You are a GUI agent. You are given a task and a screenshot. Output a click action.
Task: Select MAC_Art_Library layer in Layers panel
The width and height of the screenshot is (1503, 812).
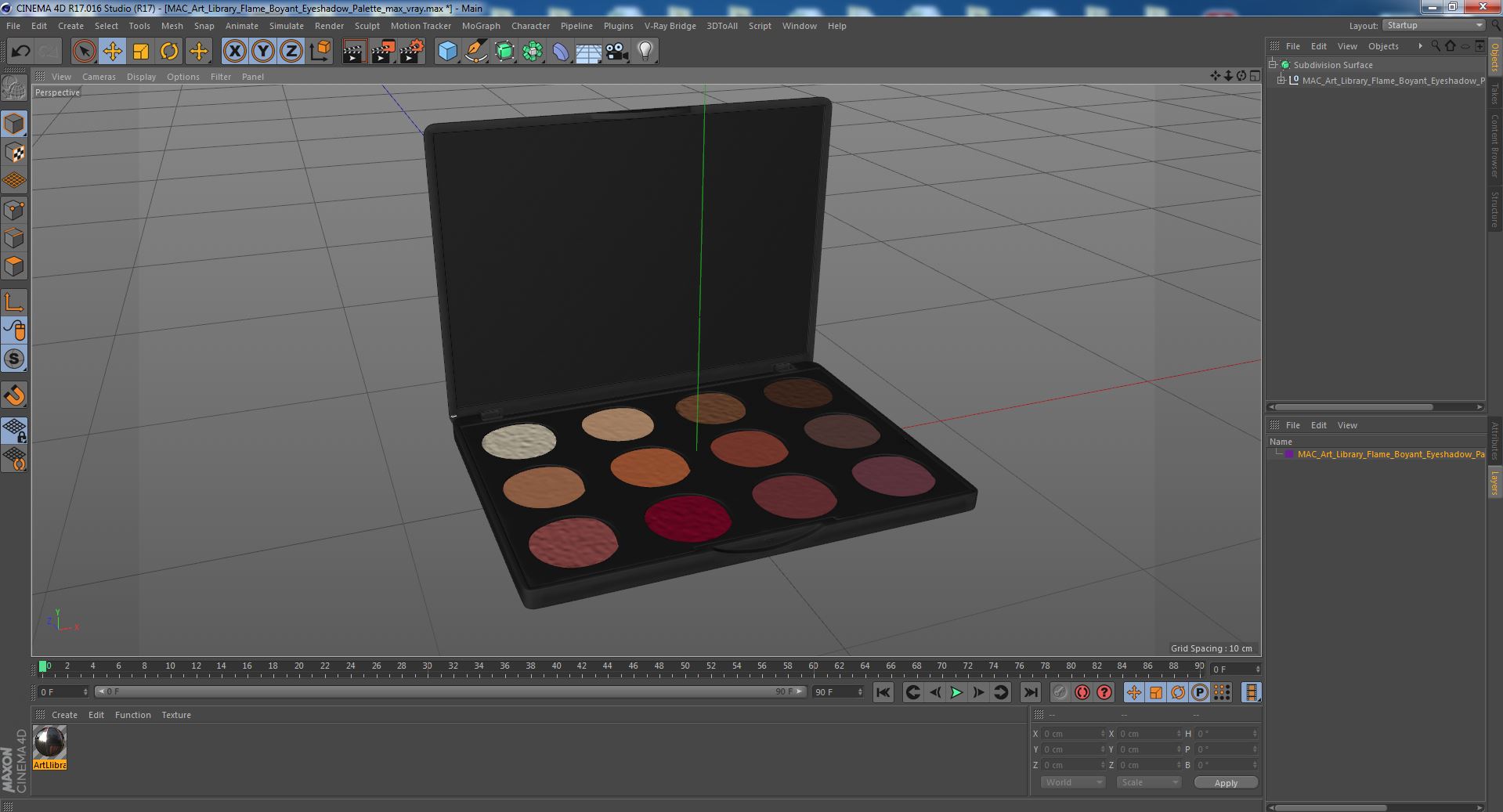pyautogui.click(x=1391, y=454)
